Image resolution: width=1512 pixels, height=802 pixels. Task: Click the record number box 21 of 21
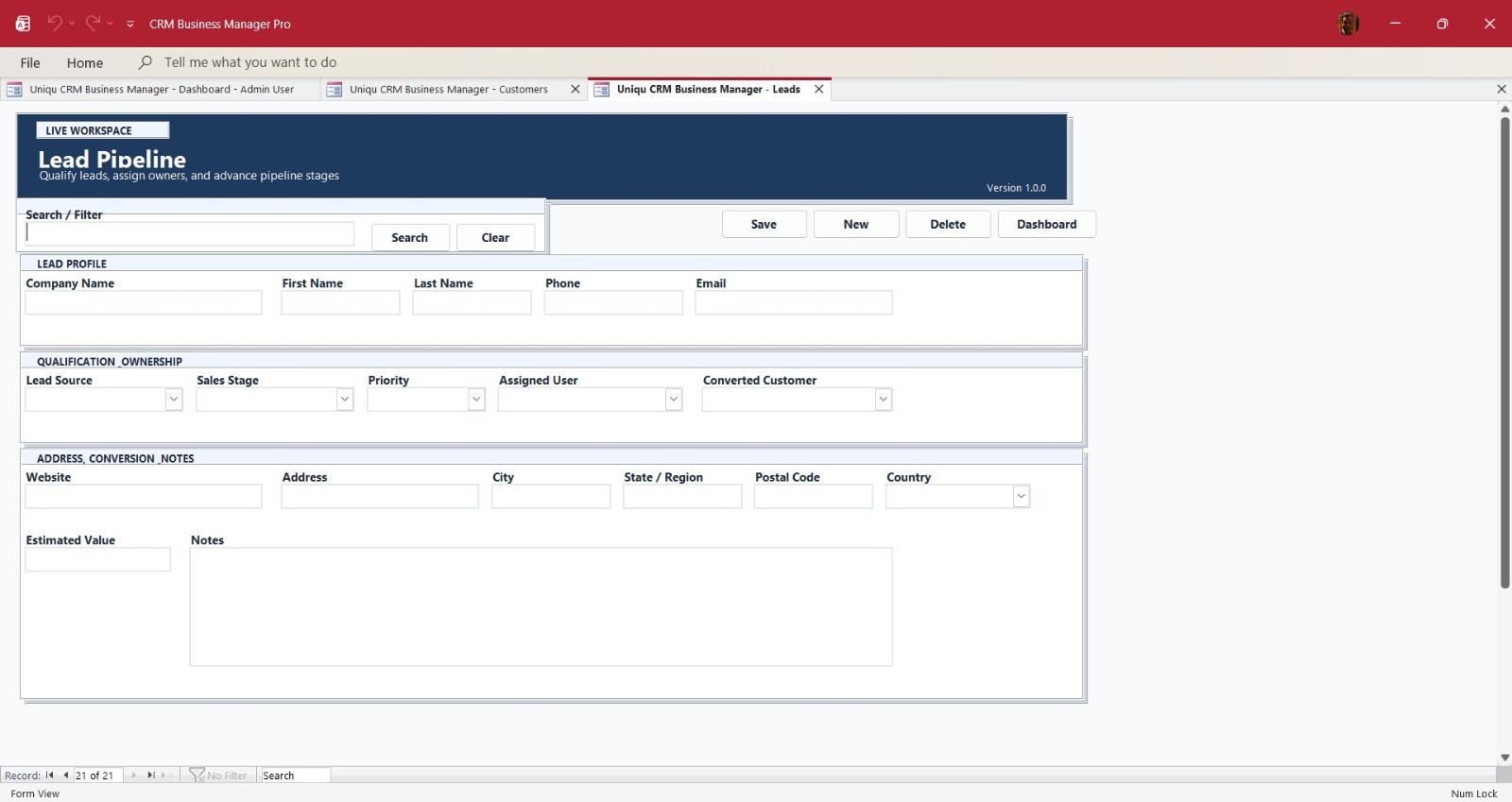pos(99,776)
